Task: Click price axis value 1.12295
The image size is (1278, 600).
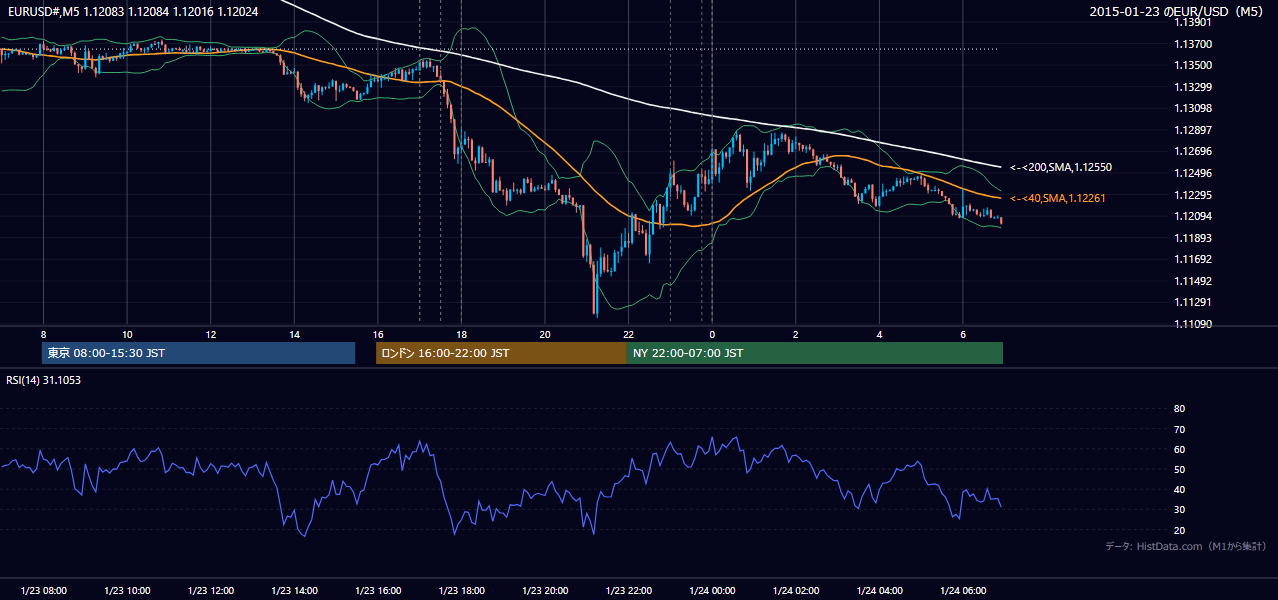Action: 1193,195
